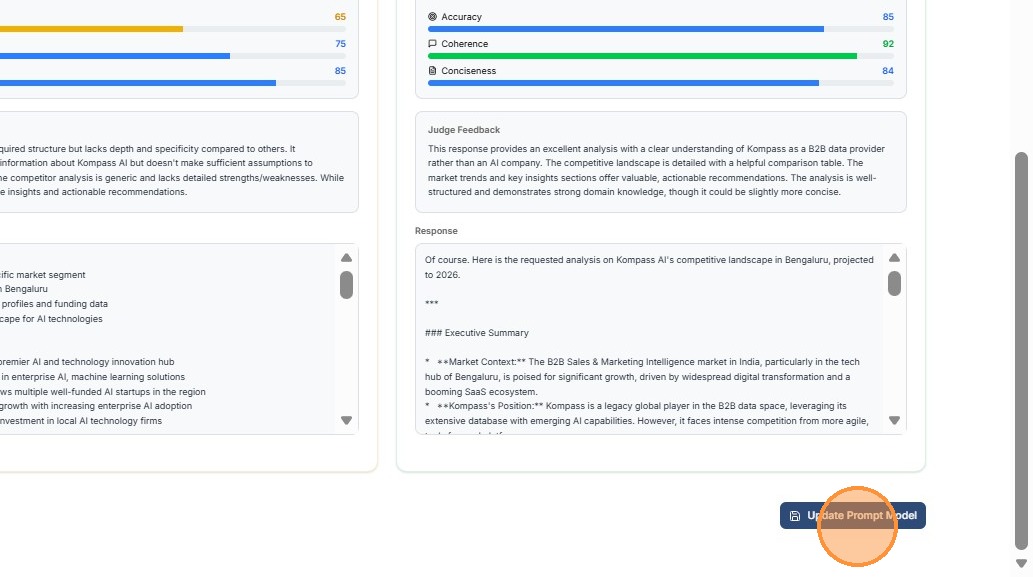Image resolution: width=1033 pixels, height=577 pixels.
Task: Click the yellow progress bar scoring 65
Action: [91, 29]
